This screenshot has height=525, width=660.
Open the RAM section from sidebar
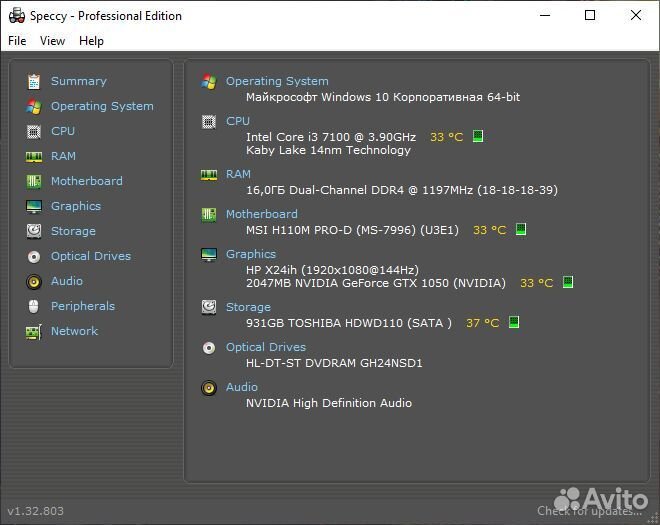pyautogui.click(x=63, y=156)
